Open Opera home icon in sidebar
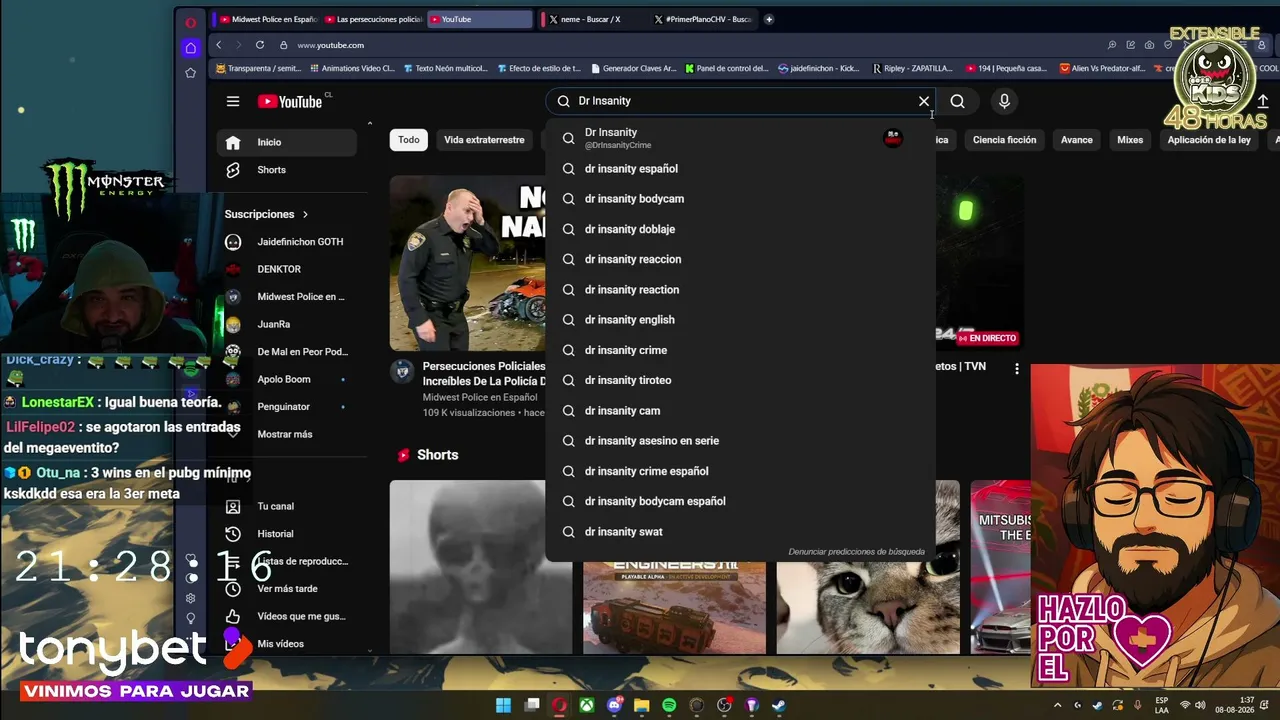 pos(190,48)
